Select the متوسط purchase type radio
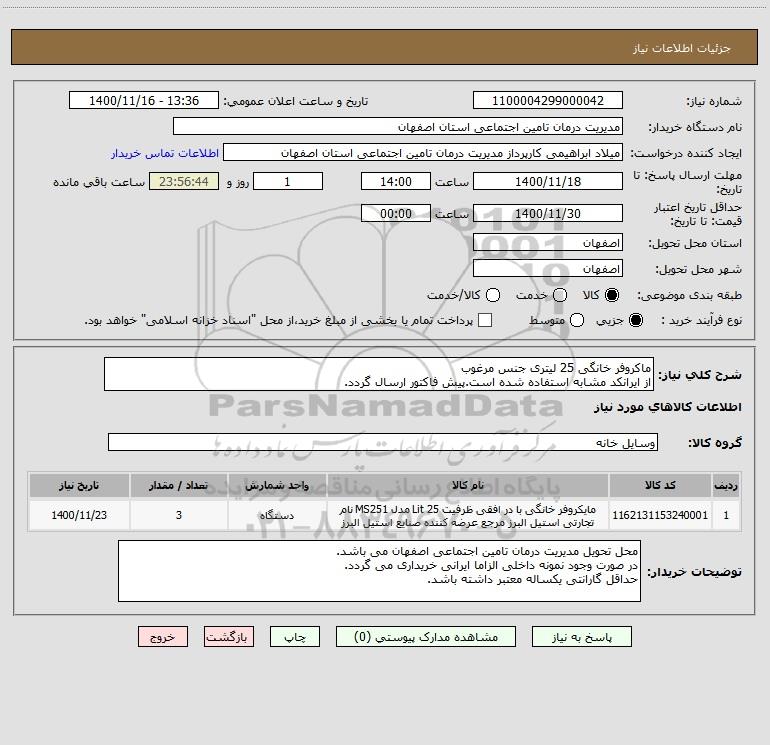The height and width of the screenshot is (745, 770). (x=577, y=320)
